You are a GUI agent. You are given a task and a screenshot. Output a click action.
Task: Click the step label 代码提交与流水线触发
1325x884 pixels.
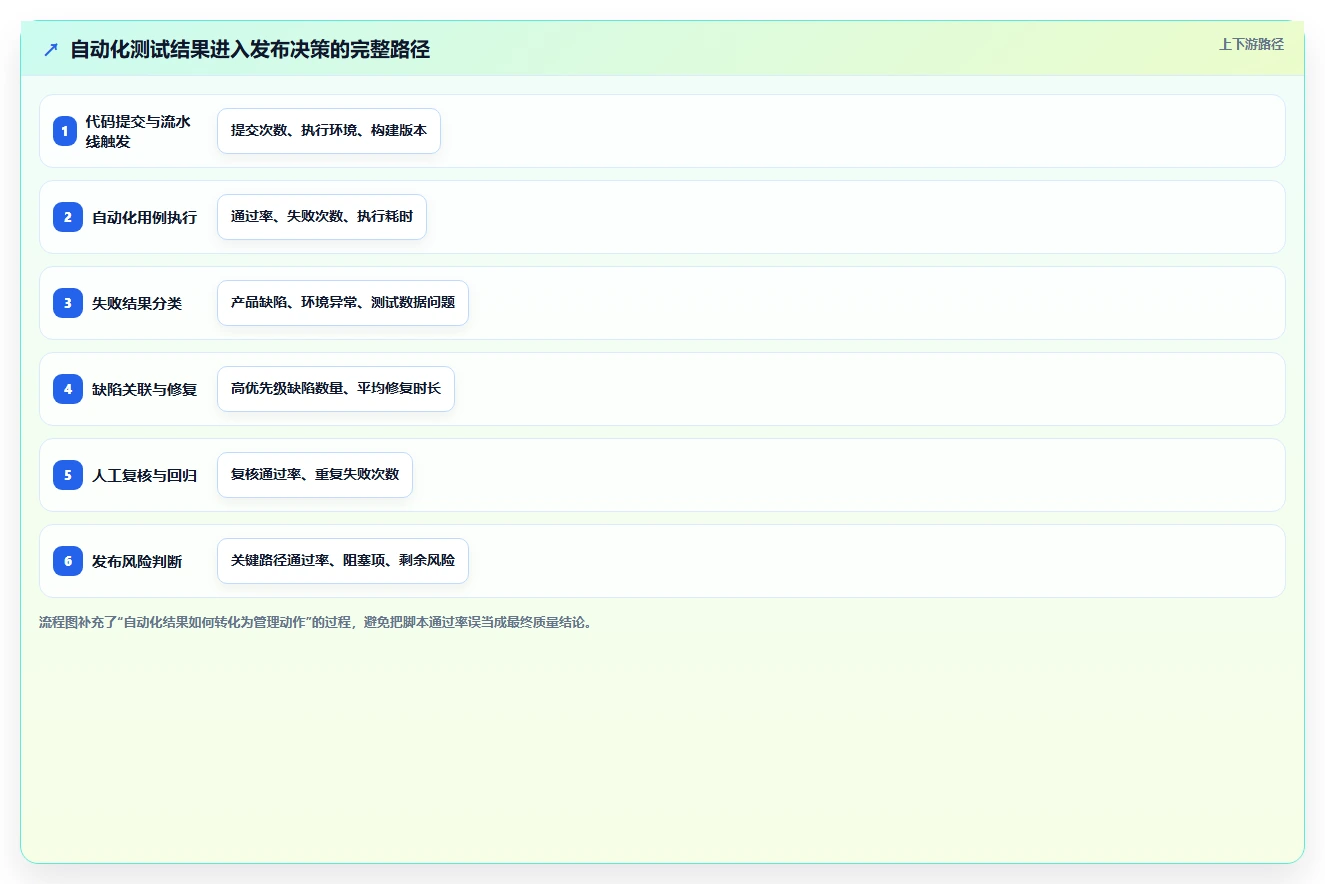tap(139, 131)
